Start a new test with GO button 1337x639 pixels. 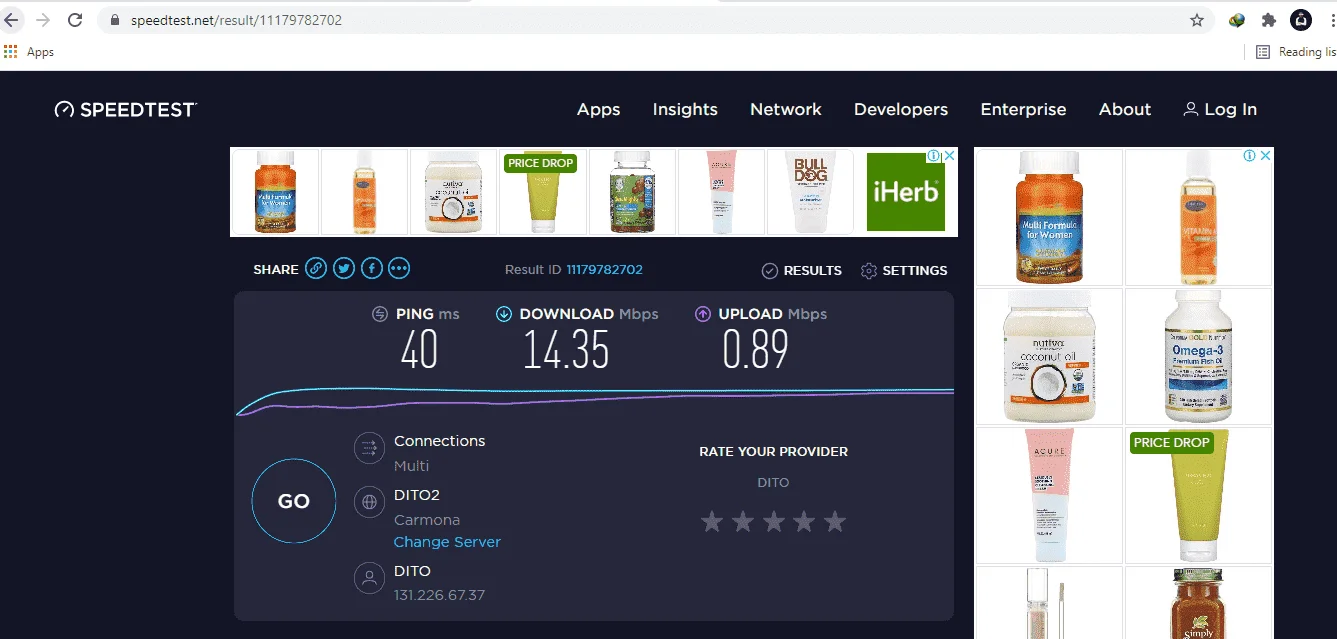[294, 501]
